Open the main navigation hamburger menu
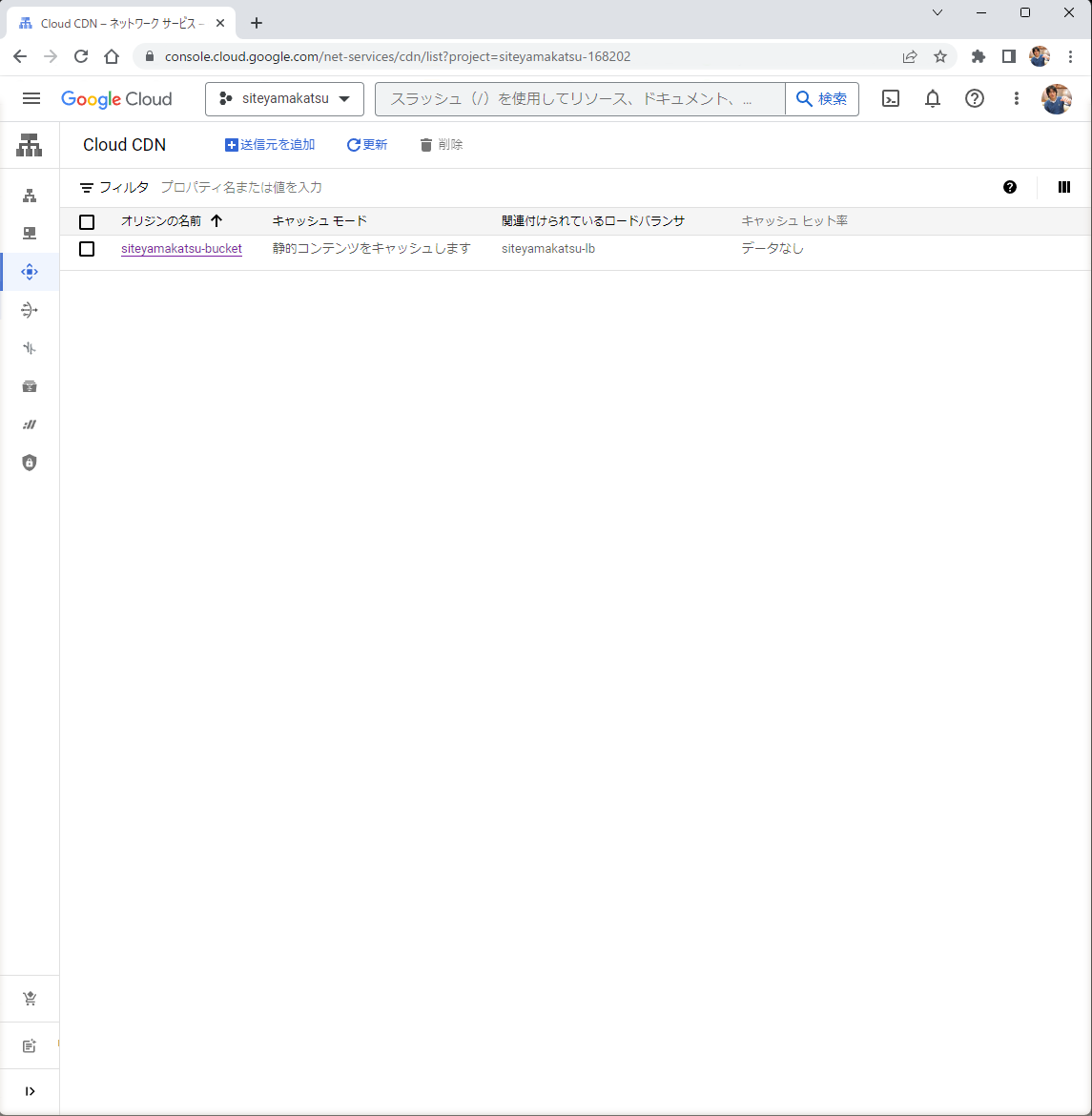The image size is (1092, 1116). pyautogui.click(x=31, y=99)
